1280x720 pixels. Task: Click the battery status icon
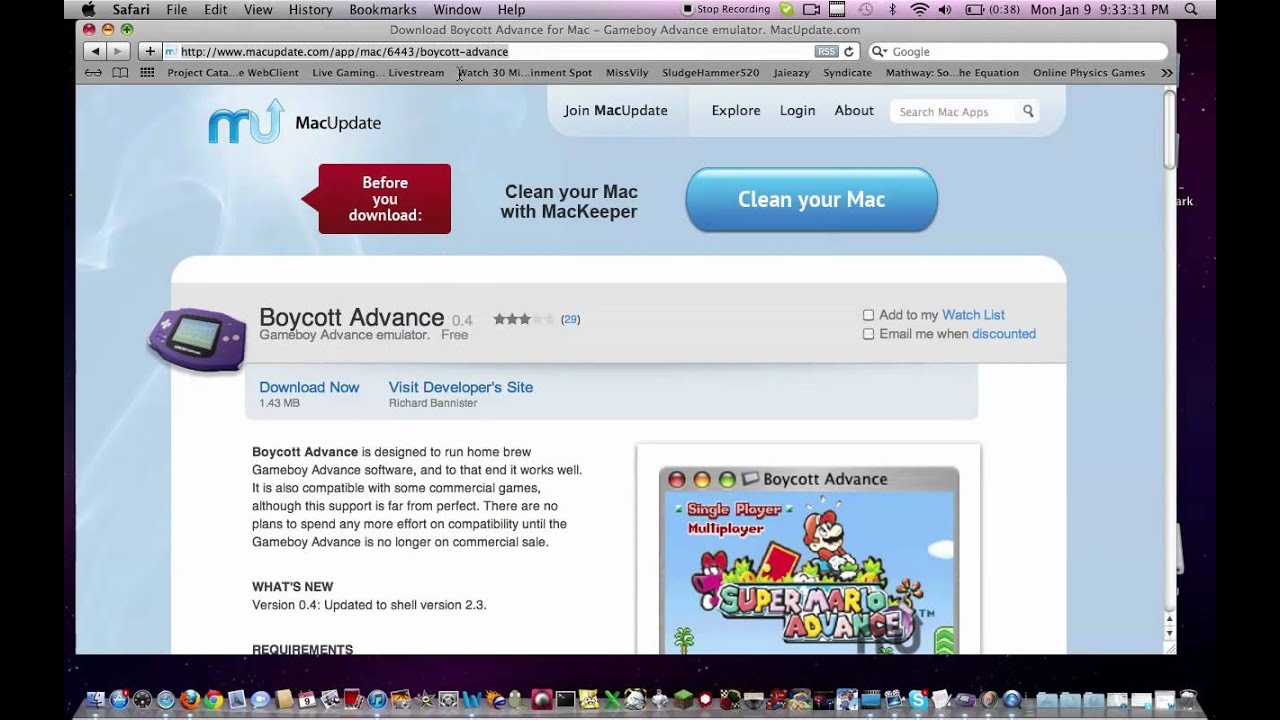[973, 10]
